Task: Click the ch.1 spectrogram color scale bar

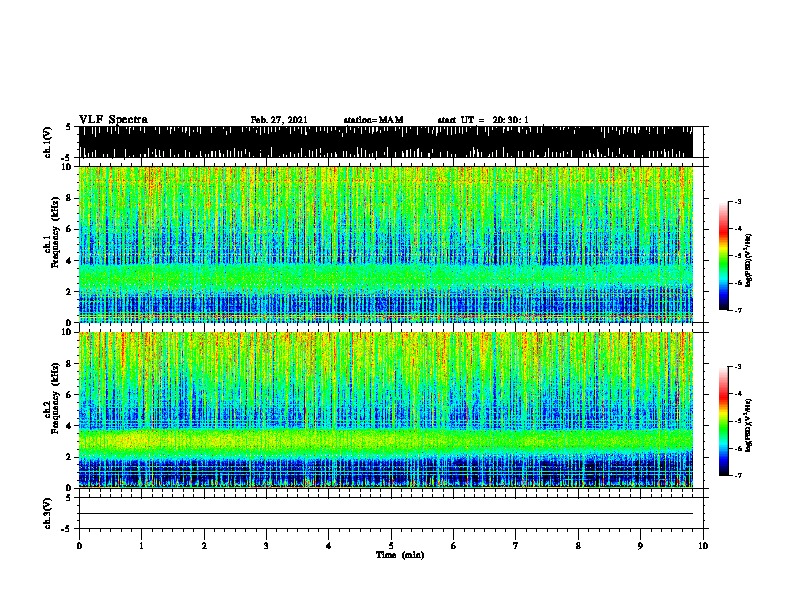Action: pyautogui.click(x=724, y=256)
